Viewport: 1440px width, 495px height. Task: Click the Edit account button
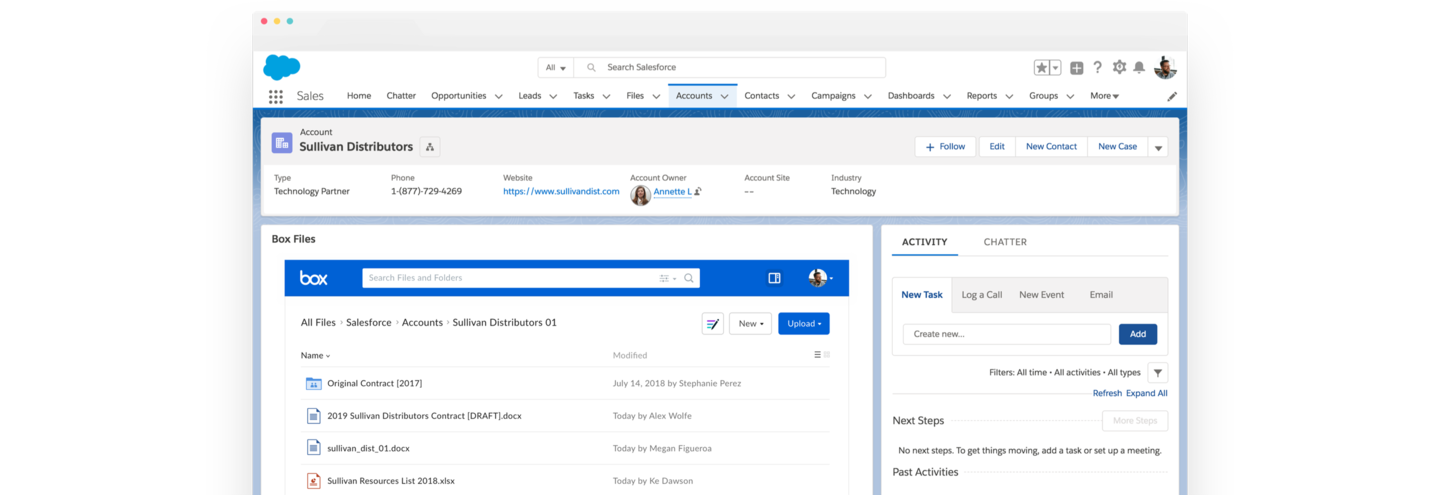coord(997,147)
